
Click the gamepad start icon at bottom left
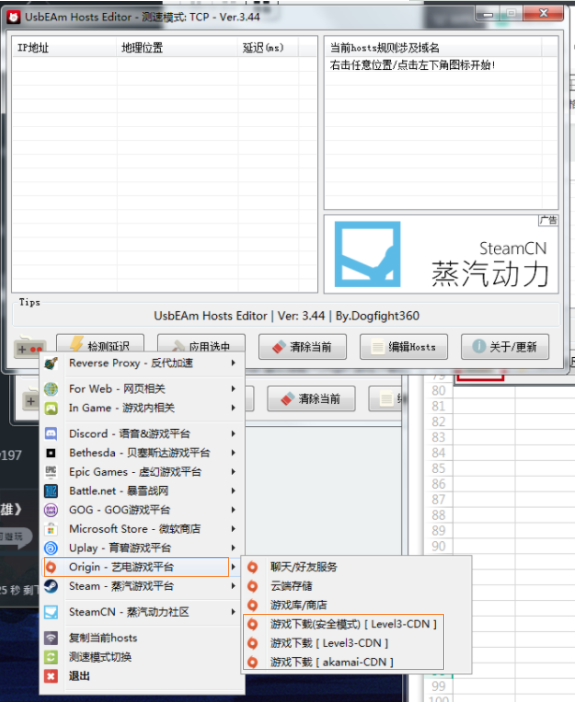pos(30,347)
